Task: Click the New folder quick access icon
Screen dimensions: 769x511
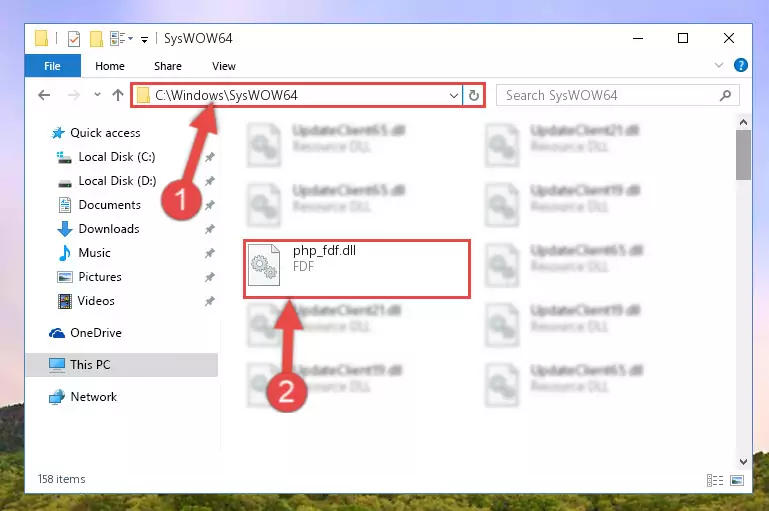Action: (x=96, y=38)
